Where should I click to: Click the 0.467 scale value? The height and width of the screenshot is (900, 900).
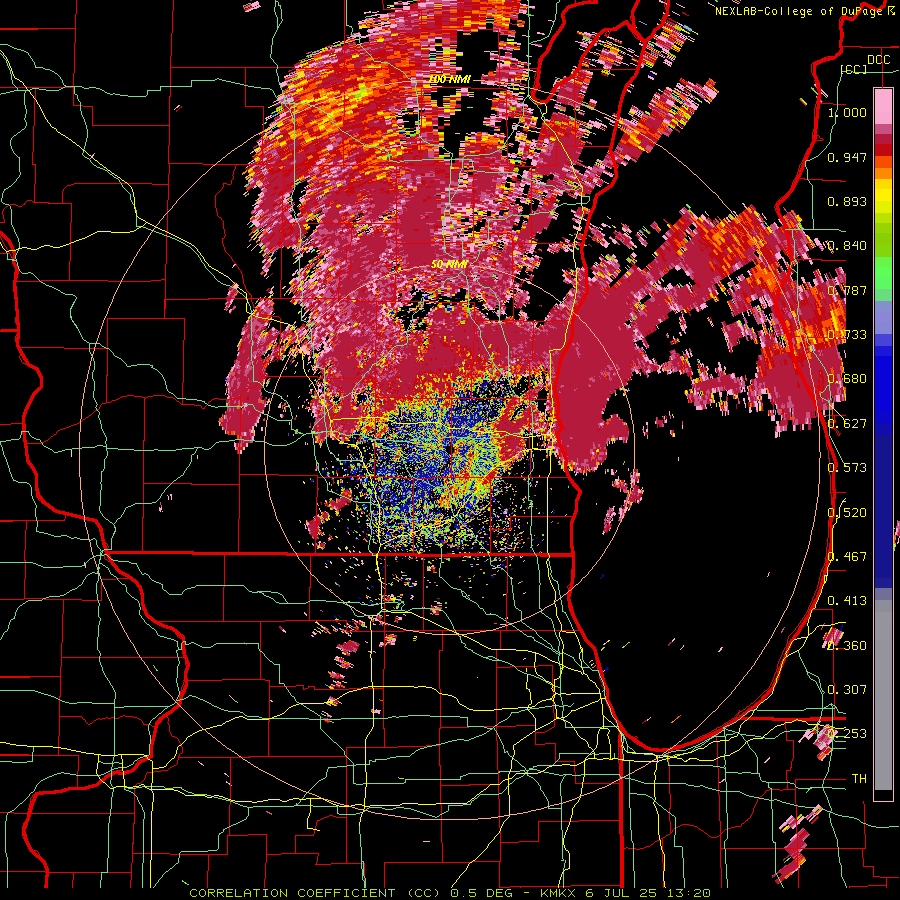[x=847, y=557]
